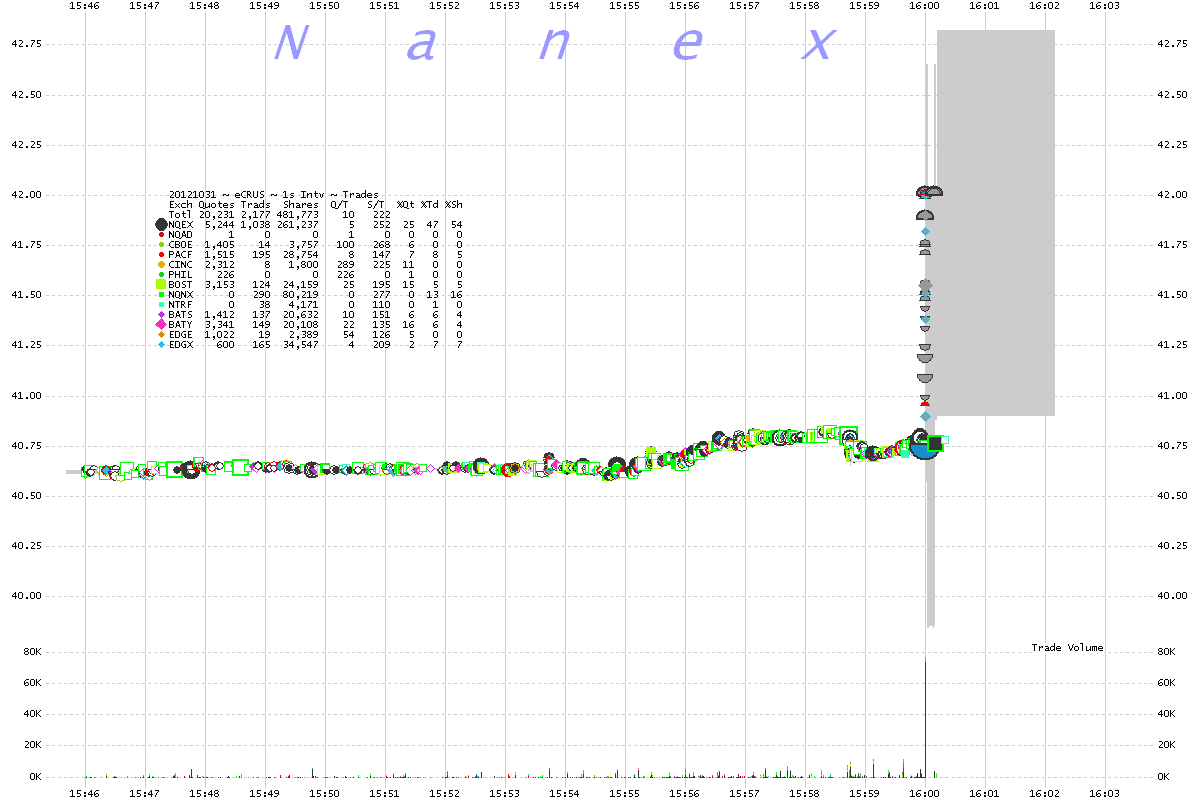
Task: Click the BOST lime square legend marker
Action: (161, 284)
